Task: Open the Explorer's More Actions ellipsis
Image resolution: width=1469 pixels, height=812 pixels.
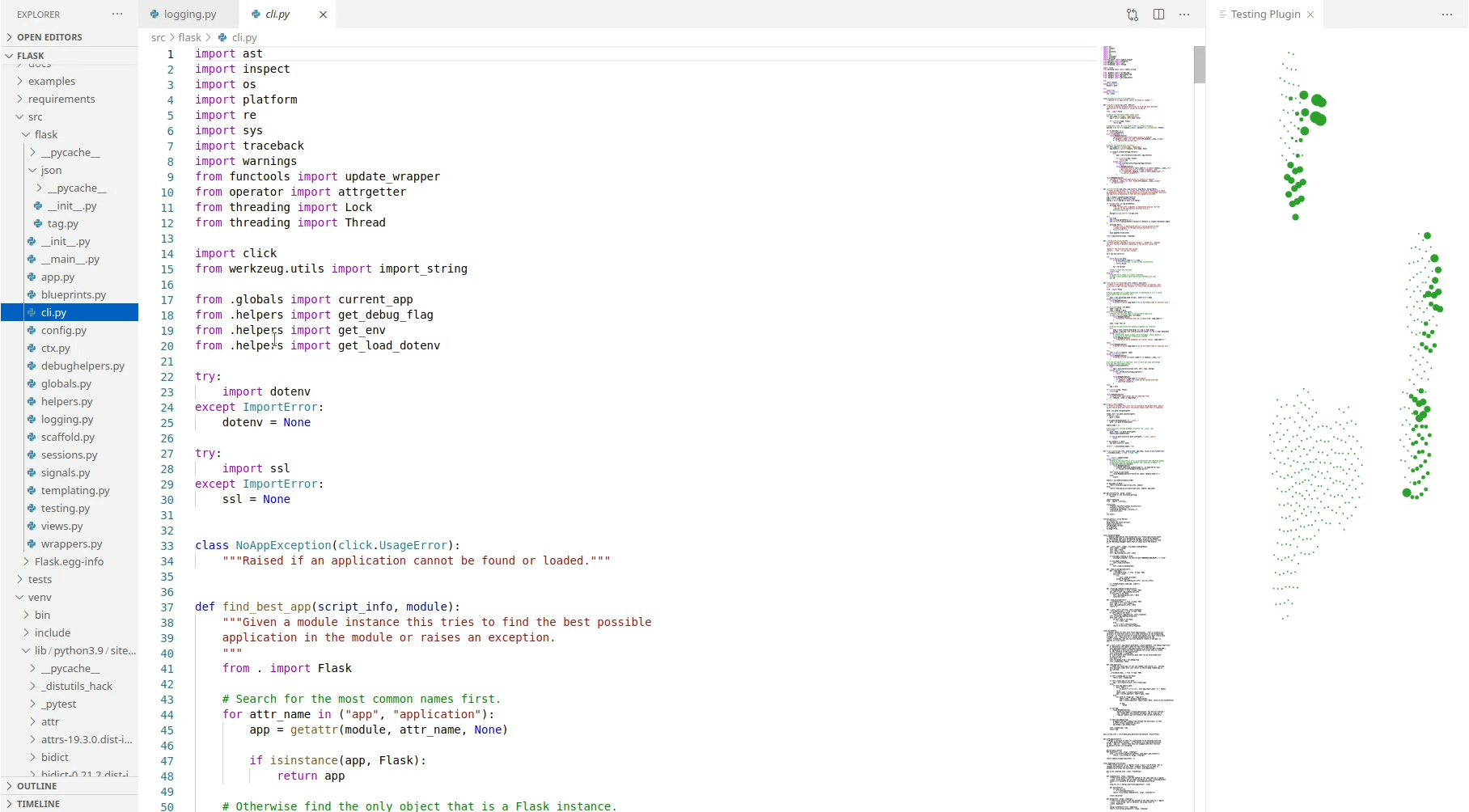Action: click(117, 14)
